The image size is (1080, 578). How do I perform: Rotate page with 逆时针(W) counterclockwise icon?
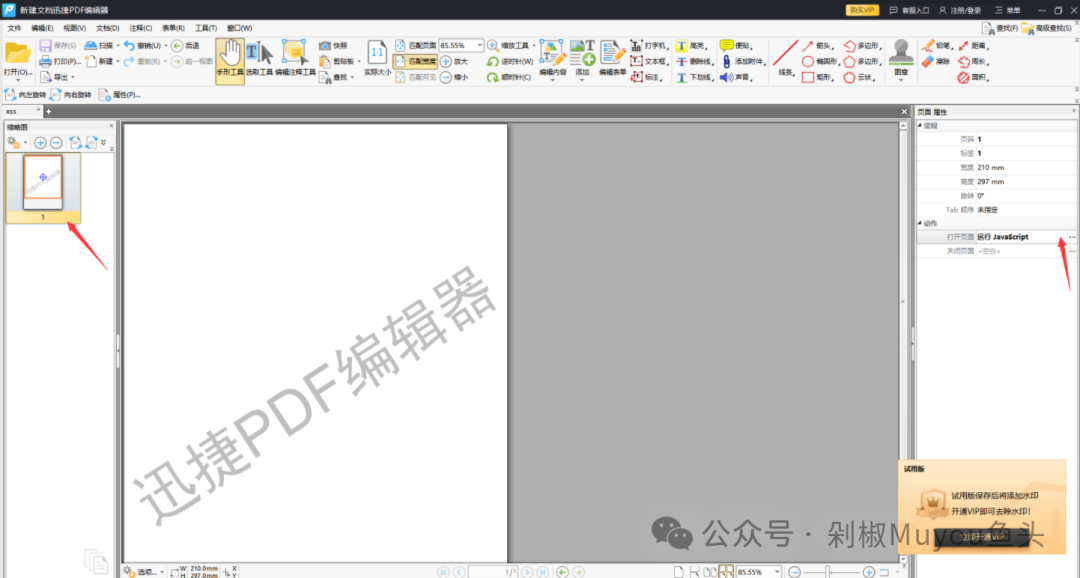point(492,61)
